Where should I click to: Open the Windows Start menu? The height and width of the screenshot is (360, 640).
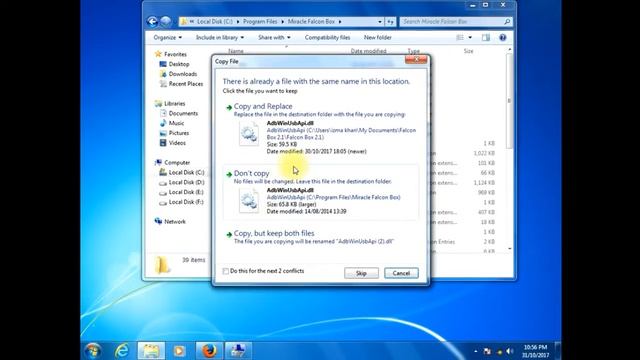[93, 351]
